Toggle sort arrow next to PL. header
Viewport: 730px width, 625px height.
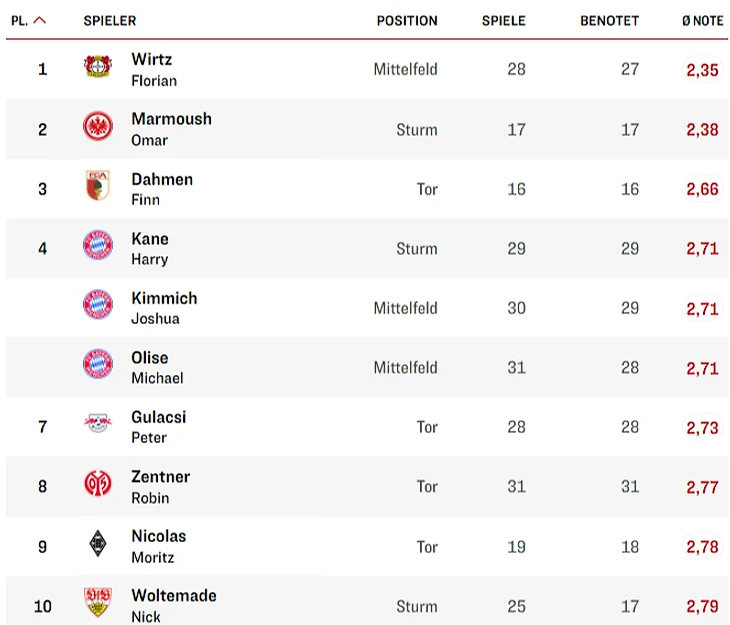pyautogui.click(x=40, y=20)
